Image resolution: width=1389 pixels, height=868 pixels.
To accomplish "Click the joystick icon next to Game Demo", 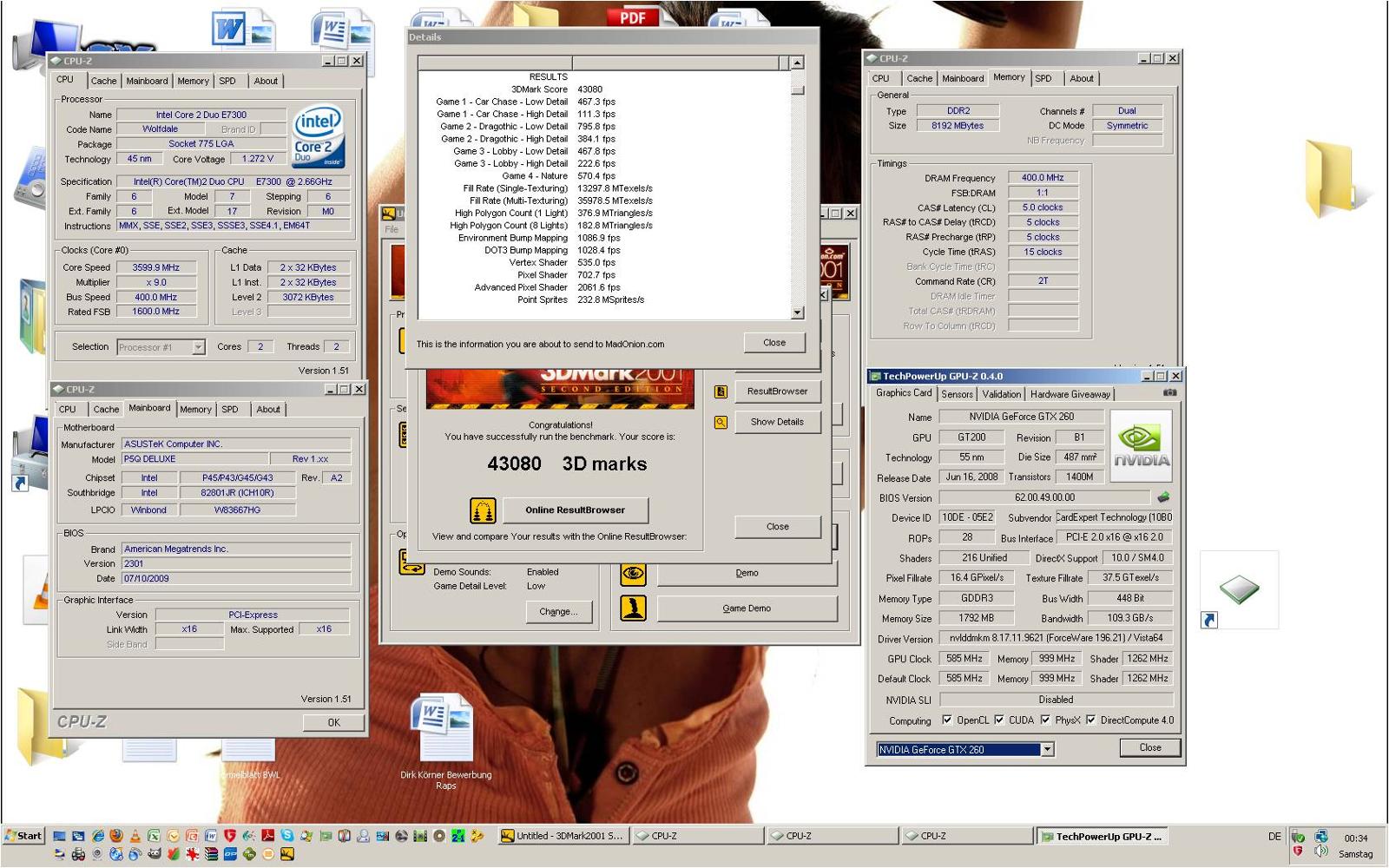I will coord(633,608).
